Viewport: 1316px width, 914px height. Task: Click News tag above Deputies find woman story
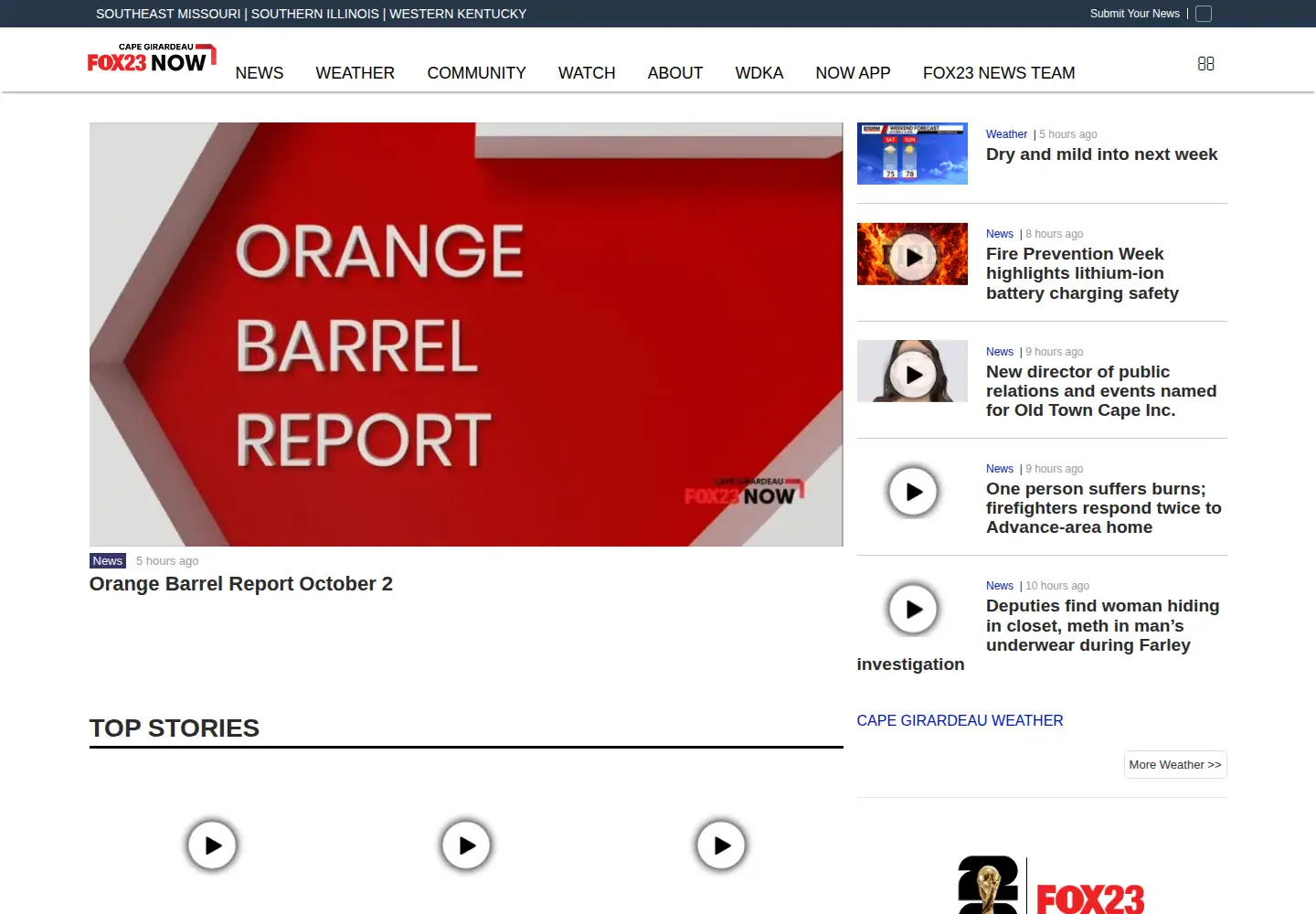click(x=1000, y=586)
